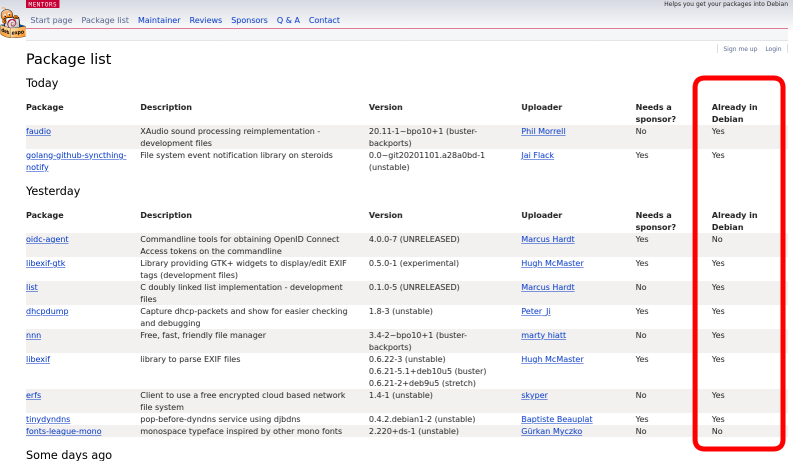Open the libexif package link
Viewport: 793px width, 461px height.
point(38,359)
